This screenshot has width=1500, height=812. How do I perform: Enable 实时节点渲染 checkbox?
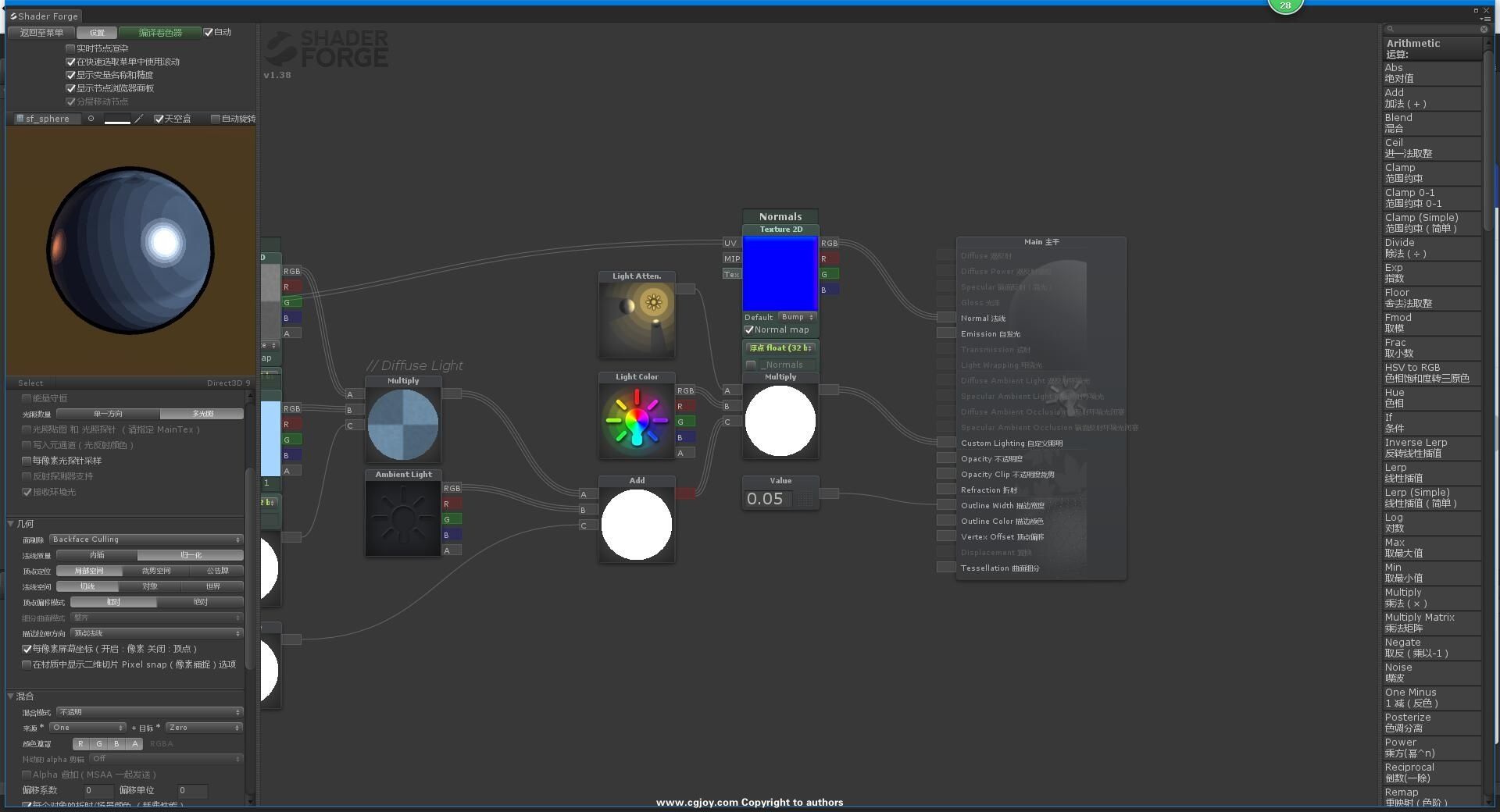tap(70, 48)
